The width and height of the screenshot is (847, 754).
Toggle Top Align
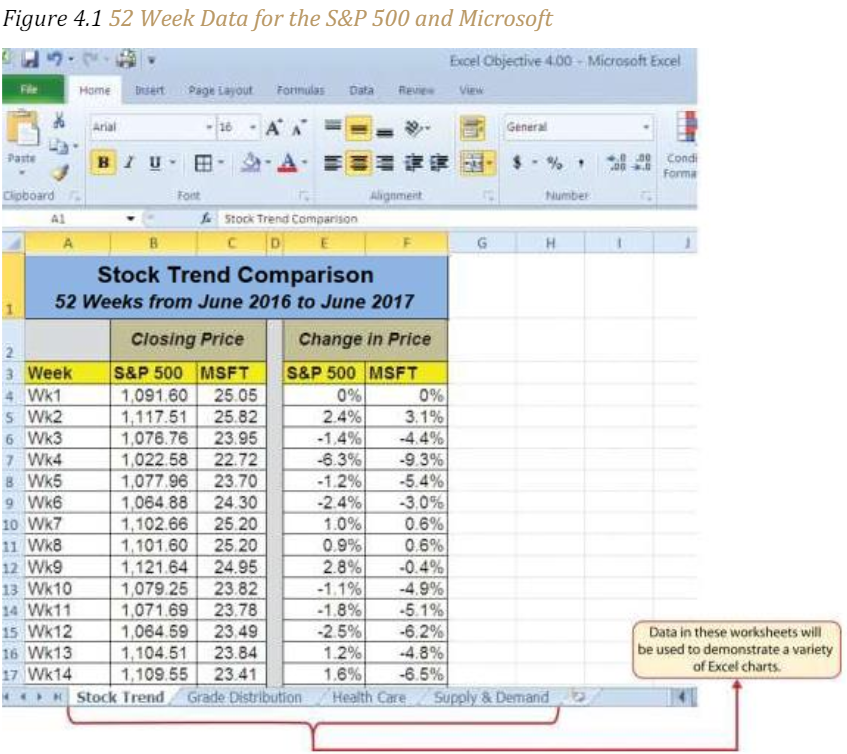pos(333,127)
